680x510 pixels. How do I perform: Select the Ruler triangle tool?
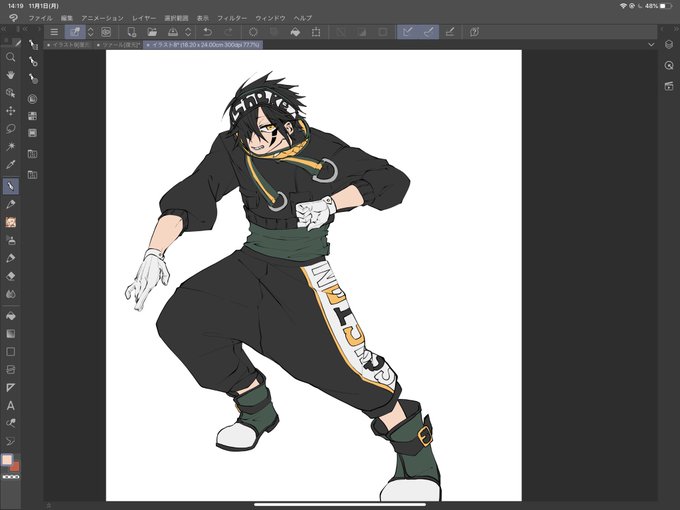(10, 387)
